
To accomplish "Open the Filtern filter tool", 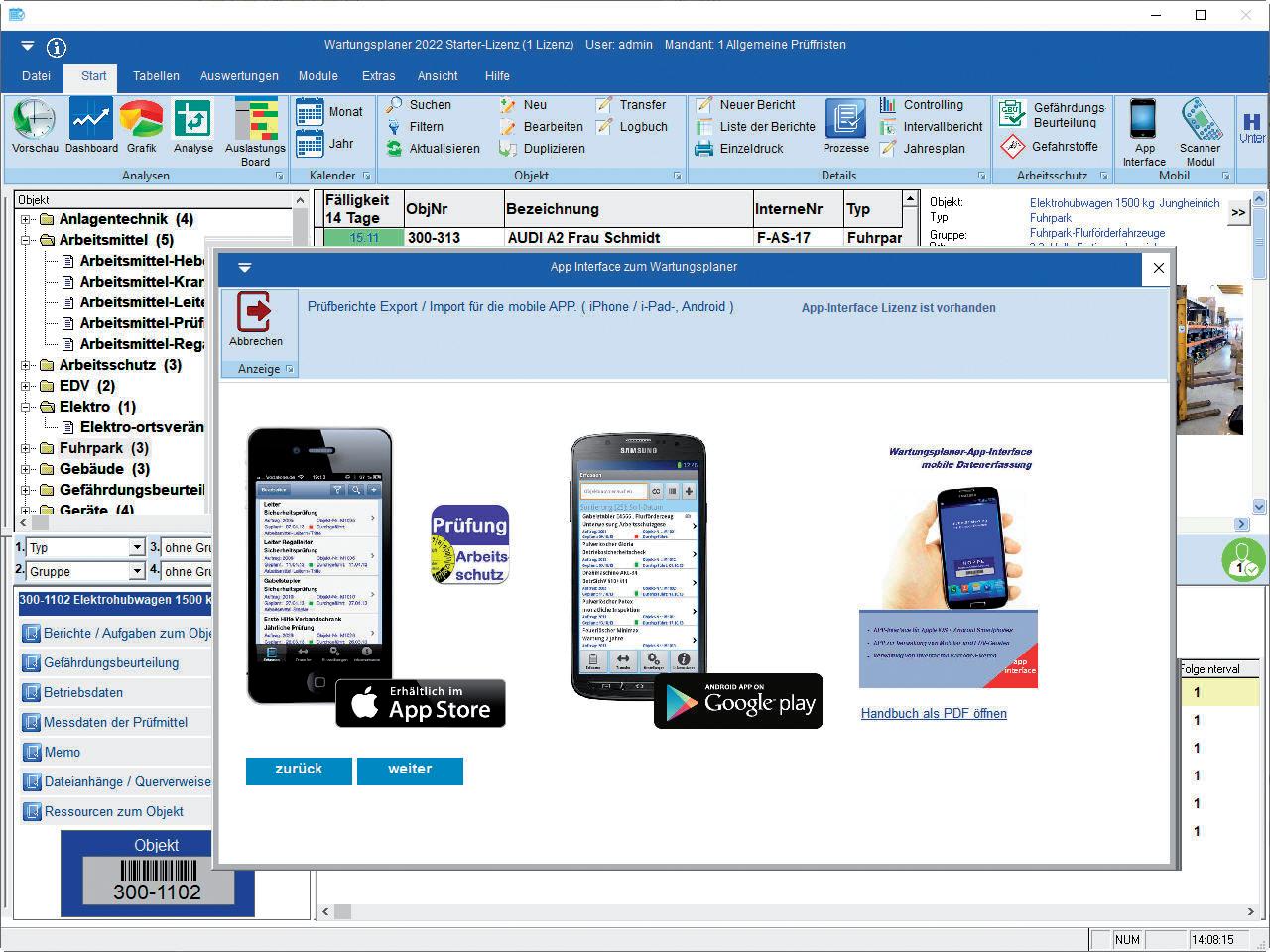I will point(415,127).
